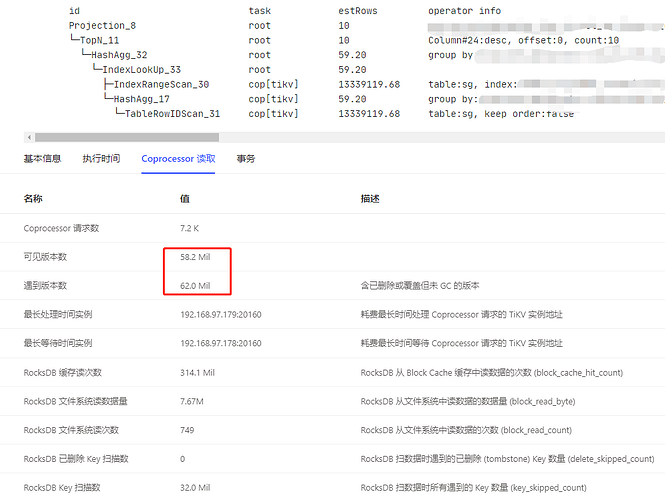Click the 最长等待时间实例 row label

coord(58,343)
